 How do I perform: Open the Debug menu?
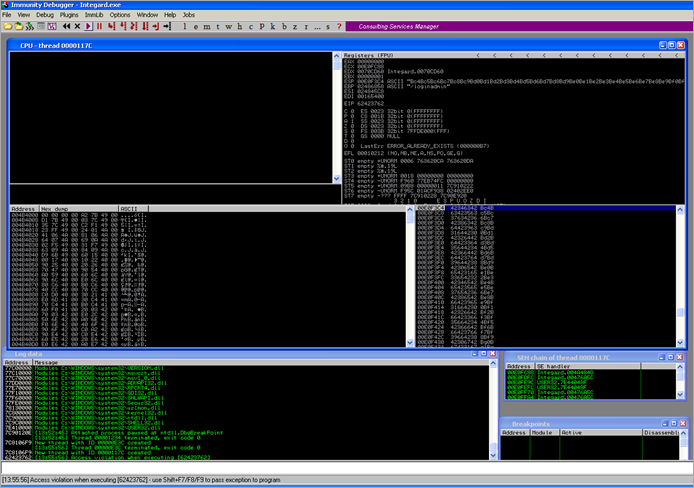(x=45, y=15)
